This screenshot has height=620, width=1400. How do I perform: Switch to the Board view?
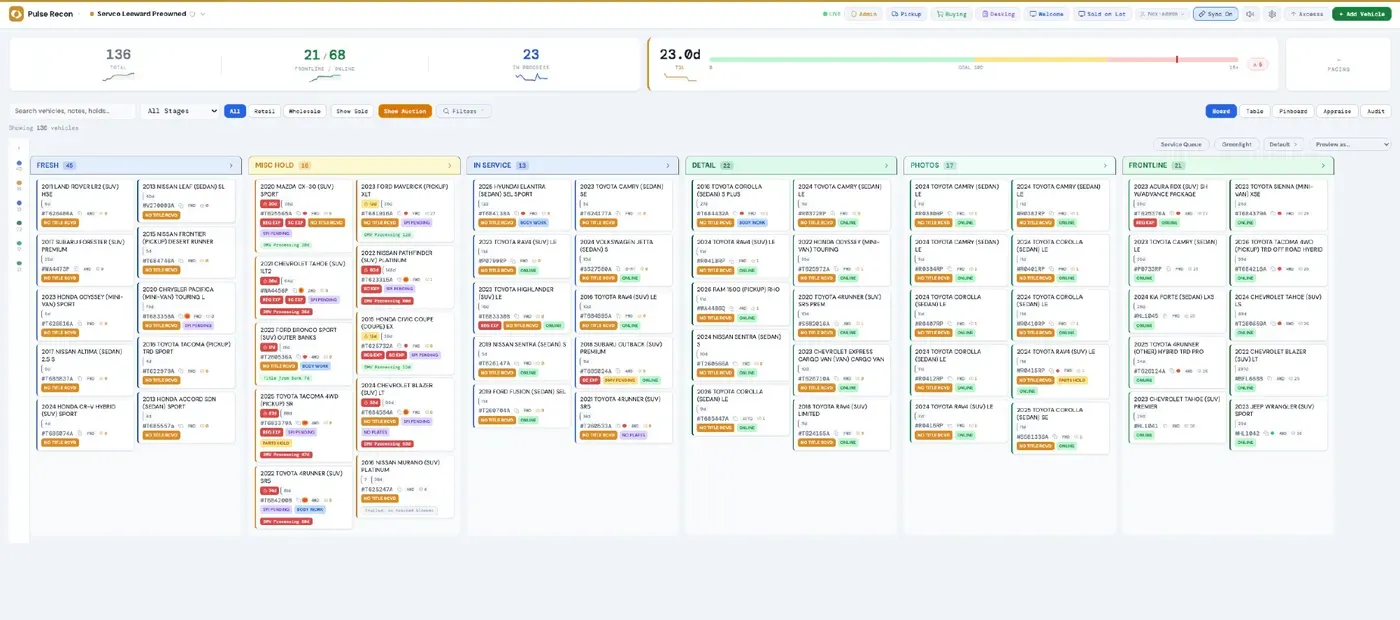click(x=1221, y=111)
